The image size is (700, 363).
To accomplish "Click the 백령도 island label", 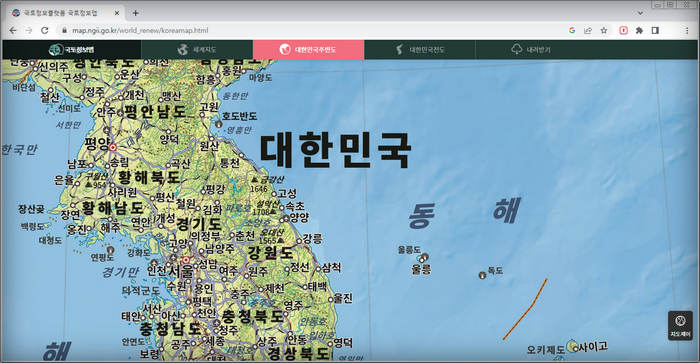I will point(33,227).
